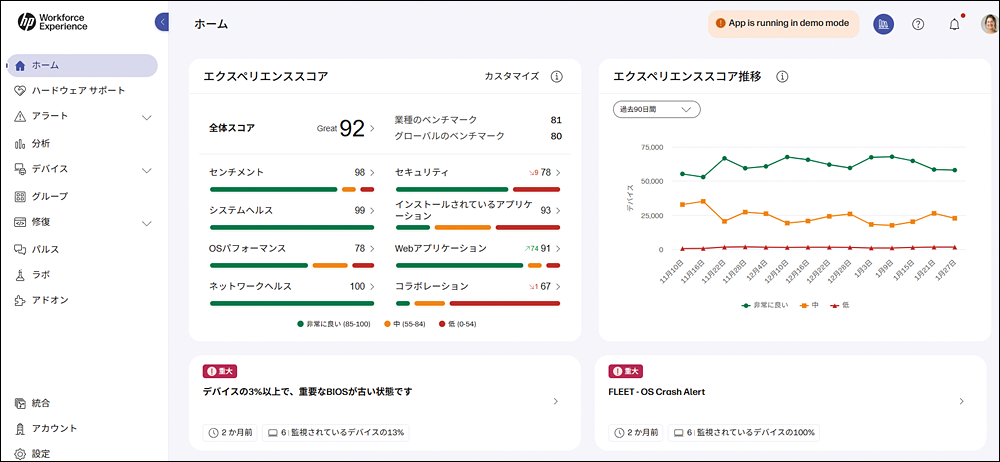Image resolution: width=1000 pixels, height=462 pixels.
Task: Click the info icon next to エクスペリエンススコア推移
Action: coord(783,77)
